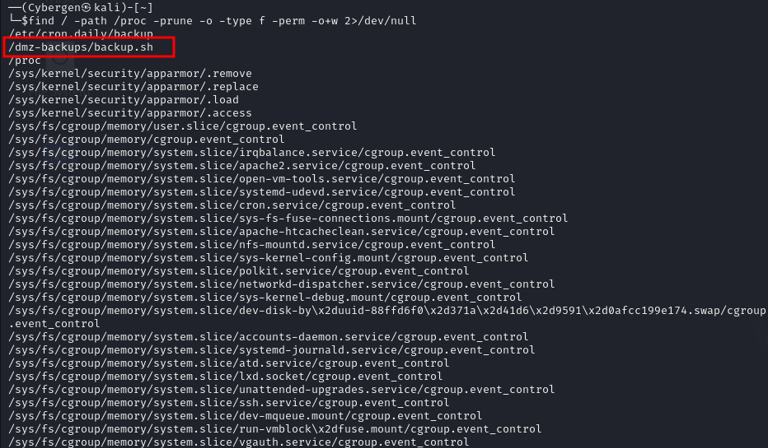Click the apparmor/.load path line

coord(123,100)
